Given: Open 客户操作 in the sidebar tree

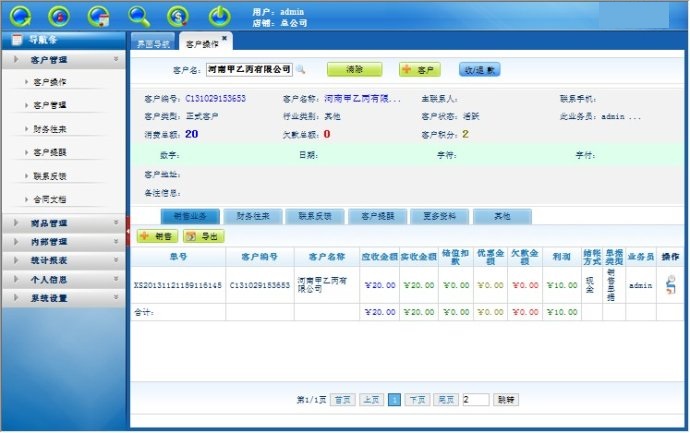Looking at the screenshot, I should click(50, 82).
